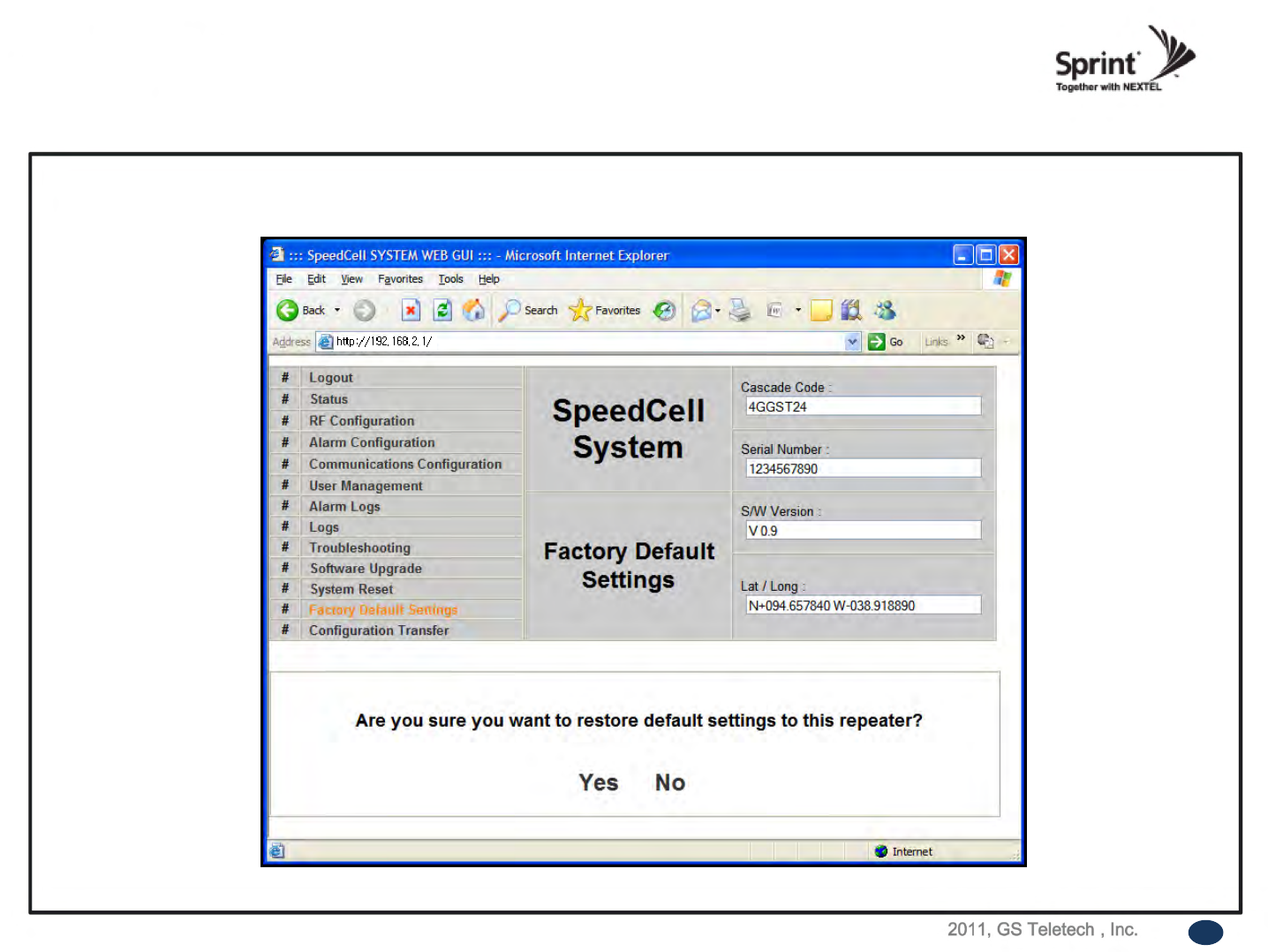This screenshot has height=952, width=1268.
Task: Open the Research book icon
Action: click(851, 310)
